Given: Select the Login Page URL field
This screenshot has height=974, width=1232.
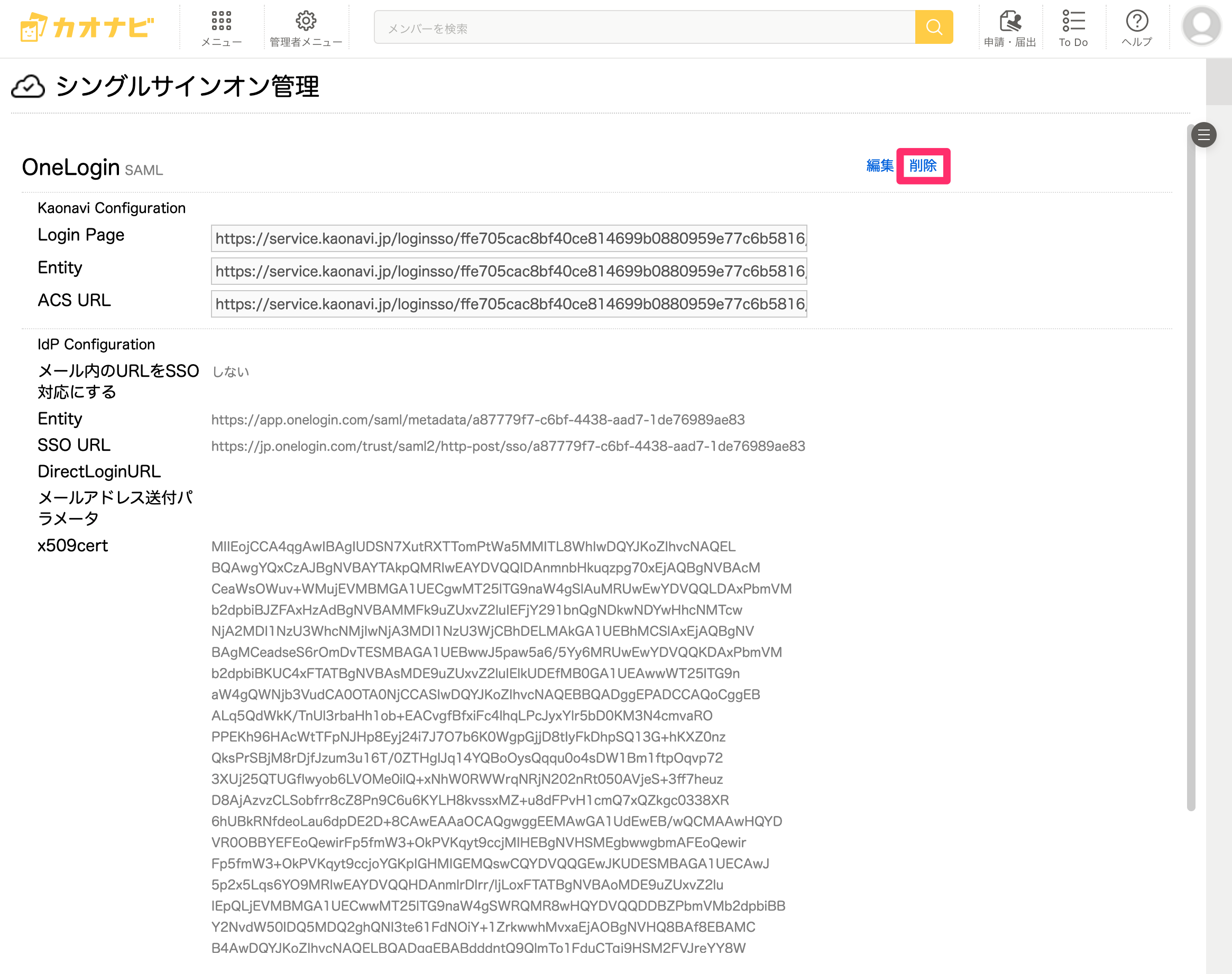Looking at the screenshot, I should [x=509, y=238].
